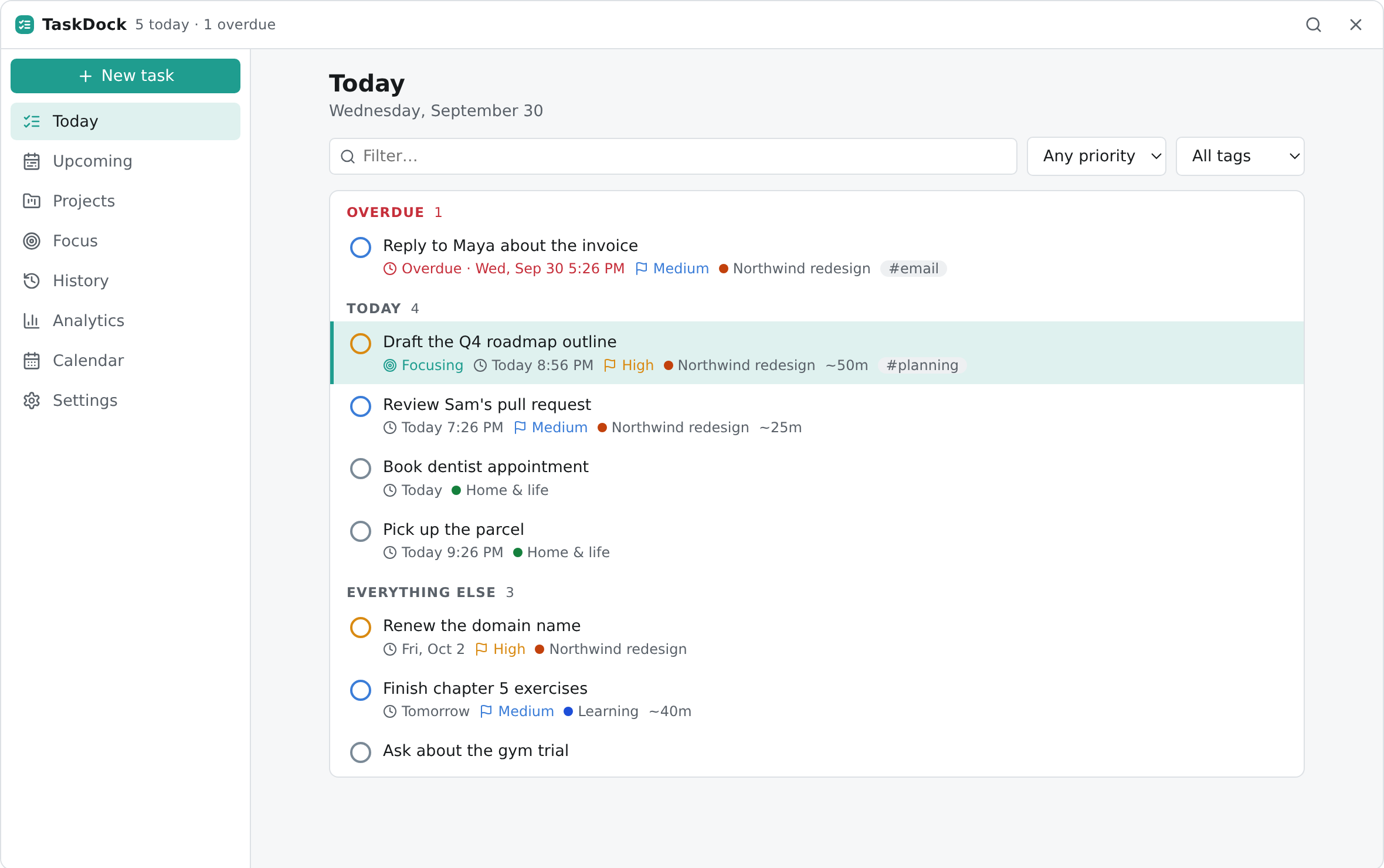Open the All tags dropdown
1384x868 pixels.
tap(1240, 156)
